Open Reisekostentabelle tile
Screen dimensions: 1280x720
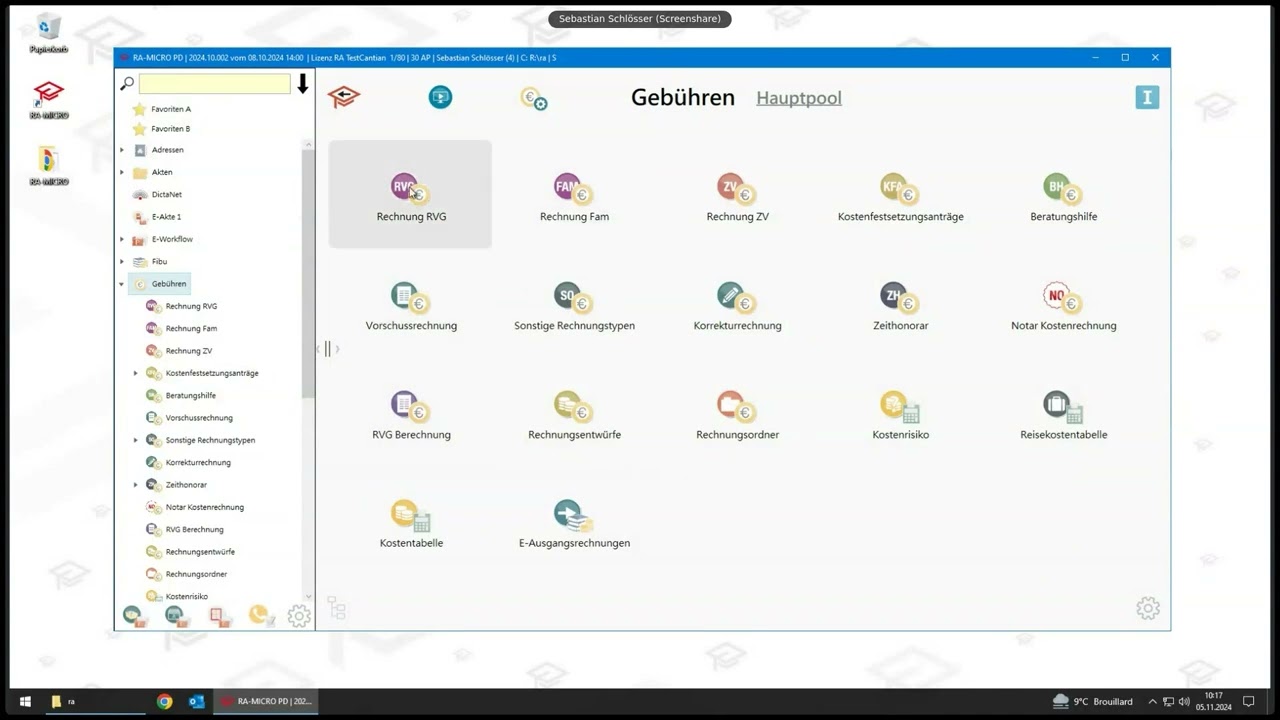click(x=1063, y=414)
